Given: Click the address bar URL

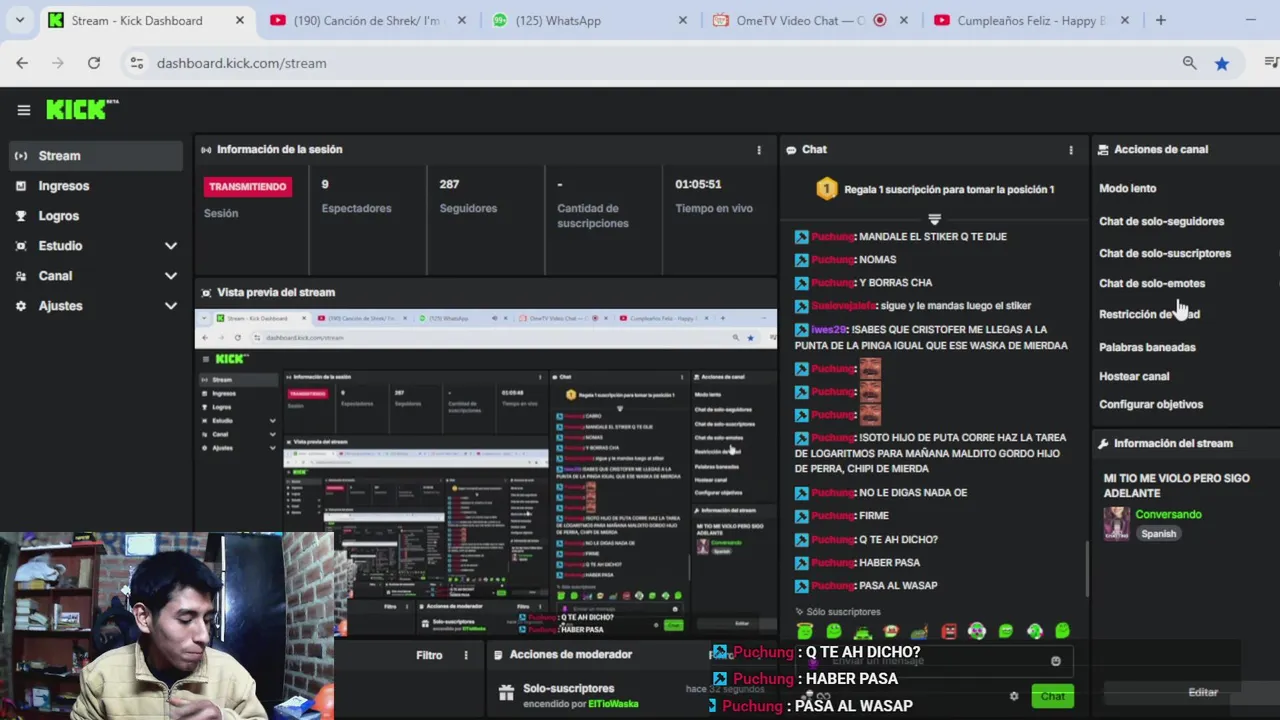Looking at the screenshot, I should tap(241, 63).
